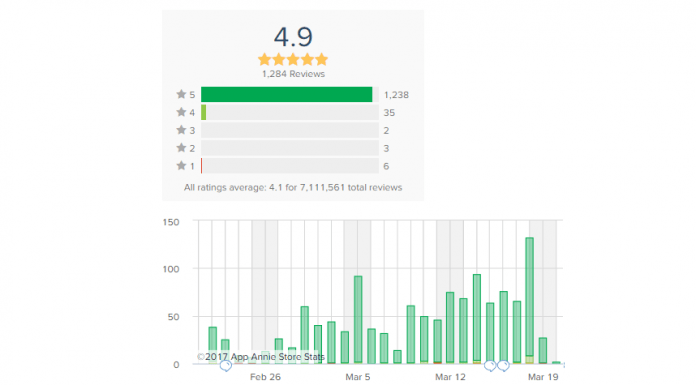The height and width of the screenshot is (385, 696).
Task: Click the 50 y-axis label
Action: point(174,317)
